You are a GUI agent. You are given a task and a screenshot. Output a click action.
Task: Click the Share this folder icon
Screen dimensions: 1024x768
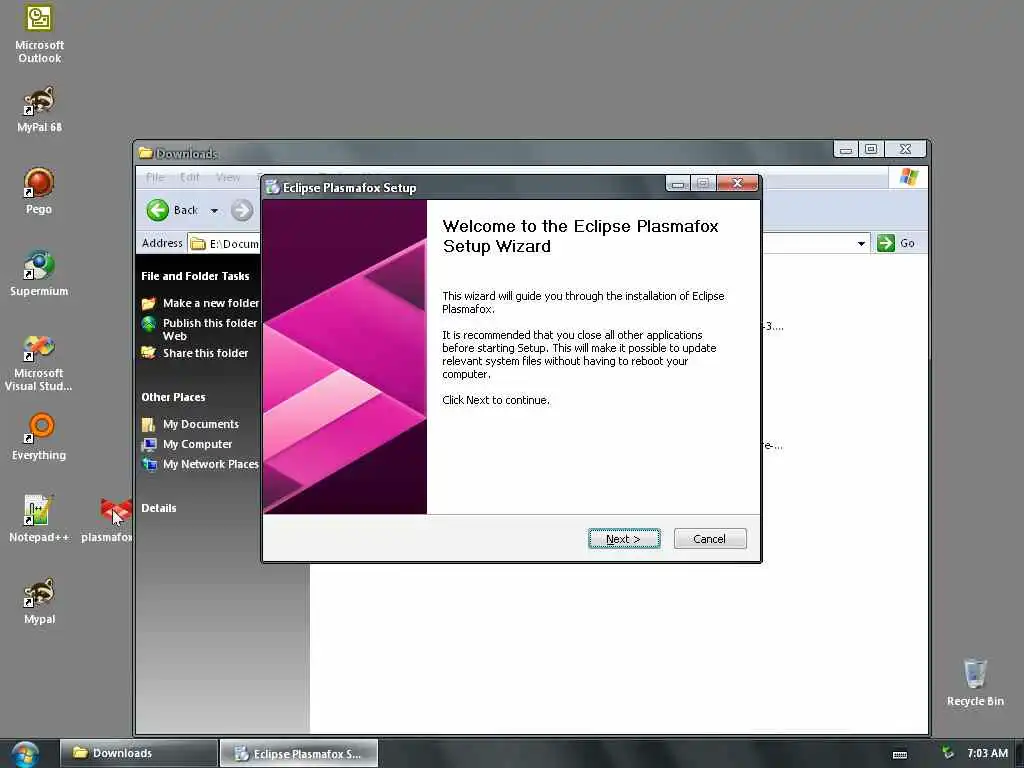click(x=149, y=353)
